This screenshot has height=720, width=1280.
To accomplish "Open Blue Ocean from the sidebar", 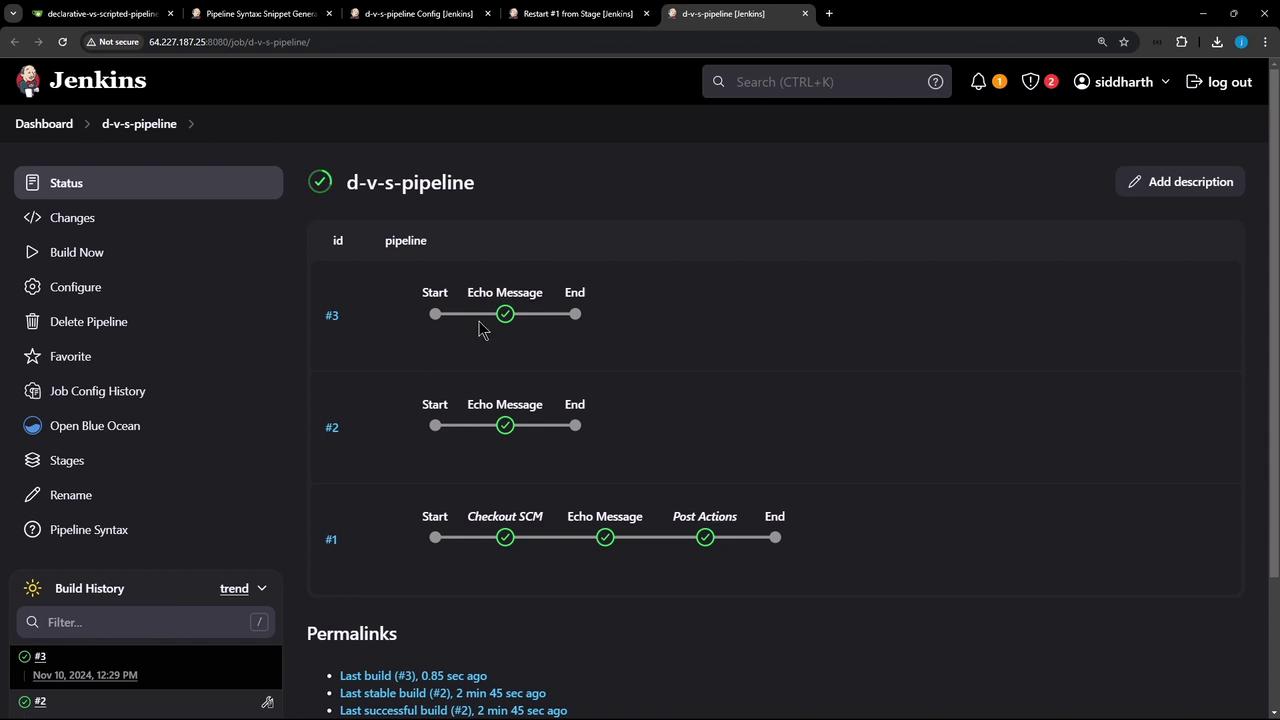I will coord(94,426).
